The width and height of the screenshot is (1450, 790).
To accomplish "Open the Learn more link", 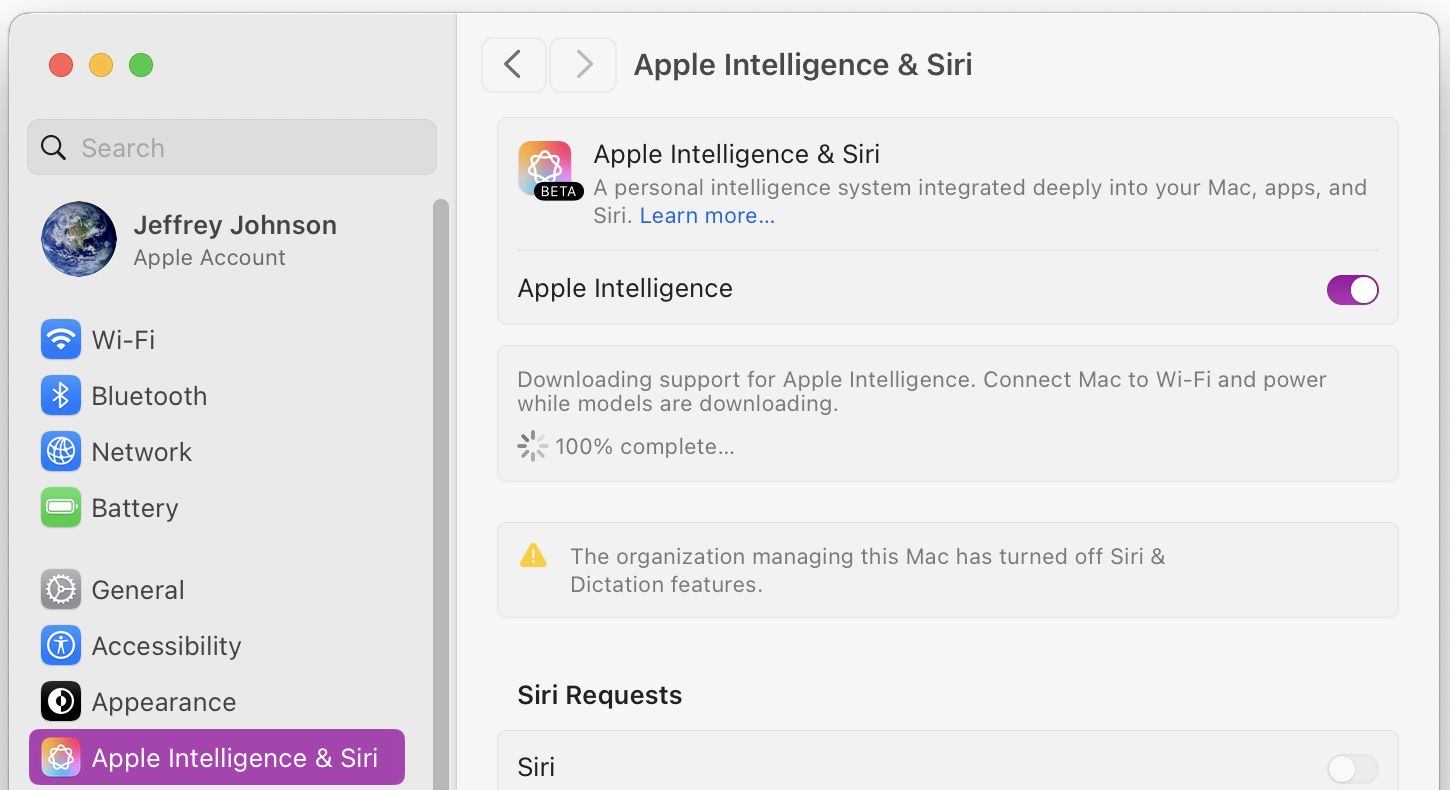I will coord(706,215).
